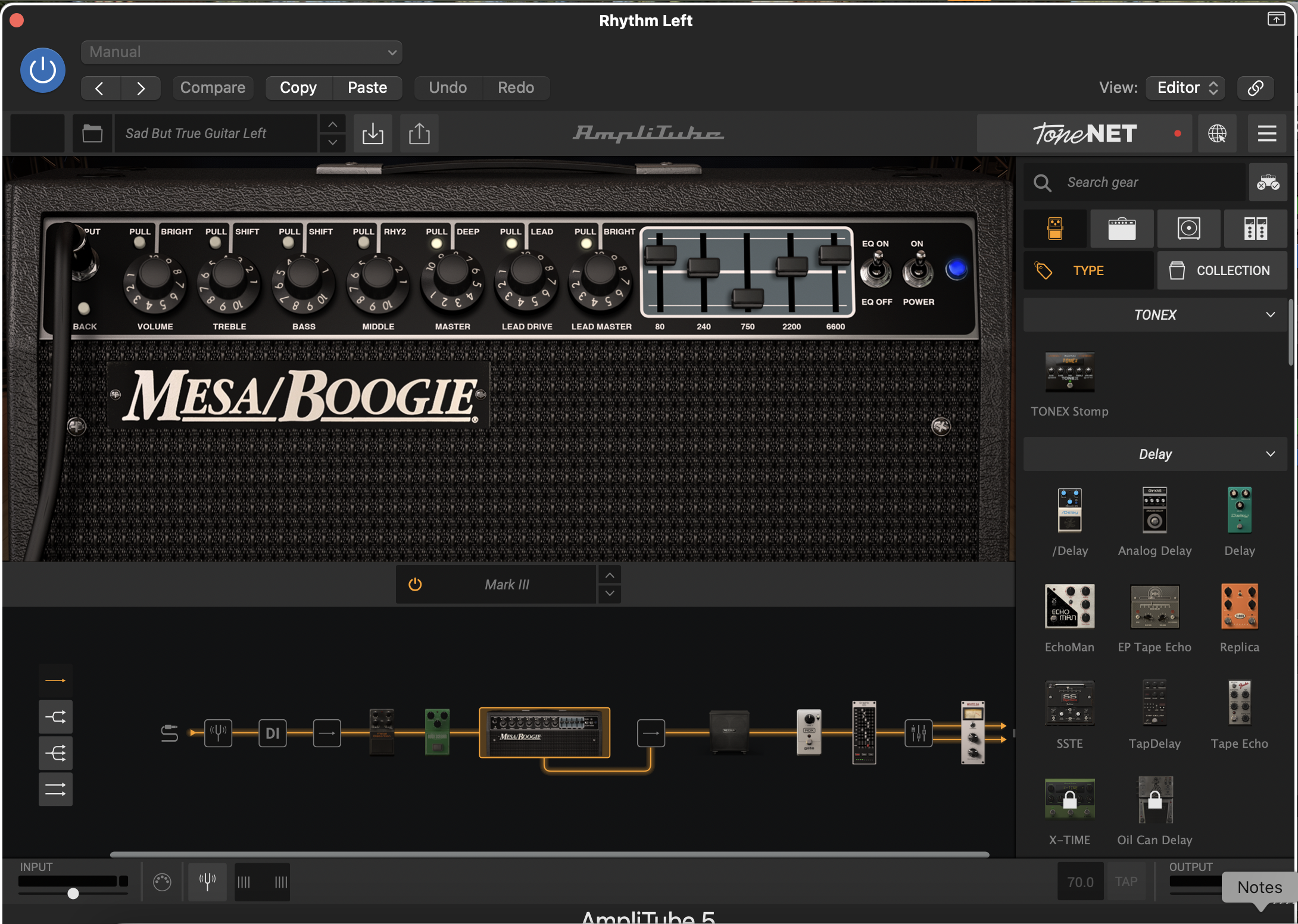Click the Search gear field
Image resolution: width=1298 pixels, height=924 pixels.
[1135, 182]
